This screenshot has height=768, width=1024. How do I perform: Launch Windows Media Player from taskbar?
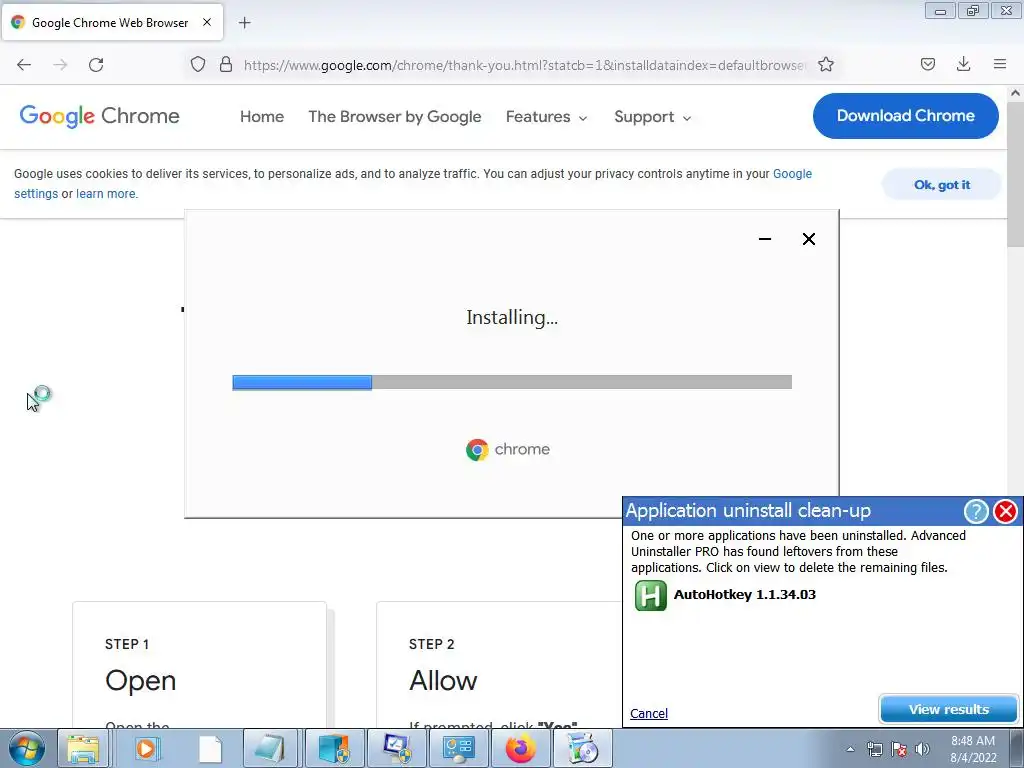(x=146, y=748)
